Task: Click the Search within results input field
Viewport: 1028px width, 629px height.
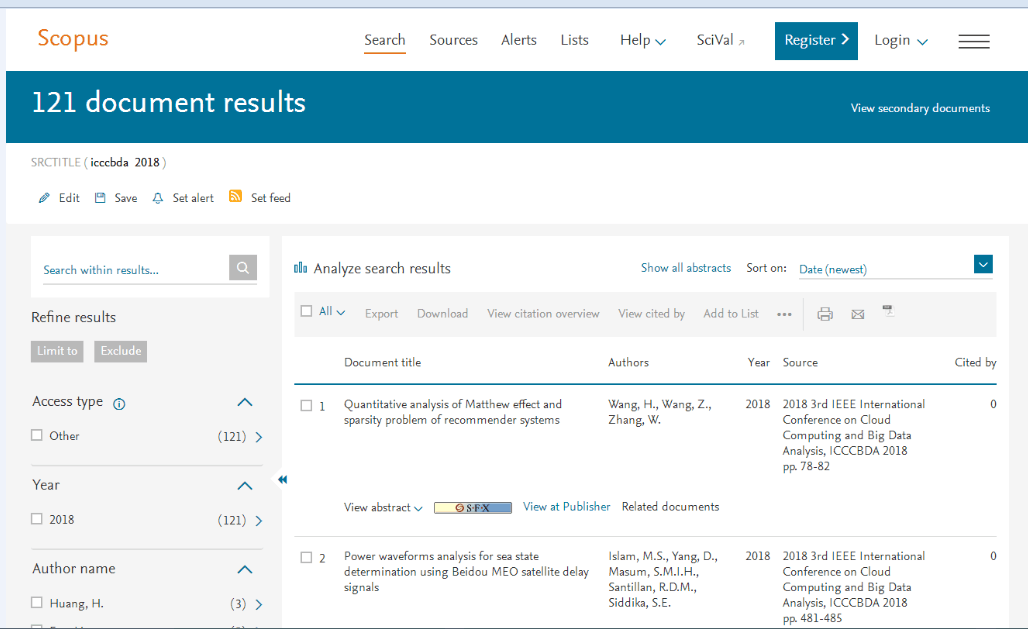Action: (x=135, y=270)
